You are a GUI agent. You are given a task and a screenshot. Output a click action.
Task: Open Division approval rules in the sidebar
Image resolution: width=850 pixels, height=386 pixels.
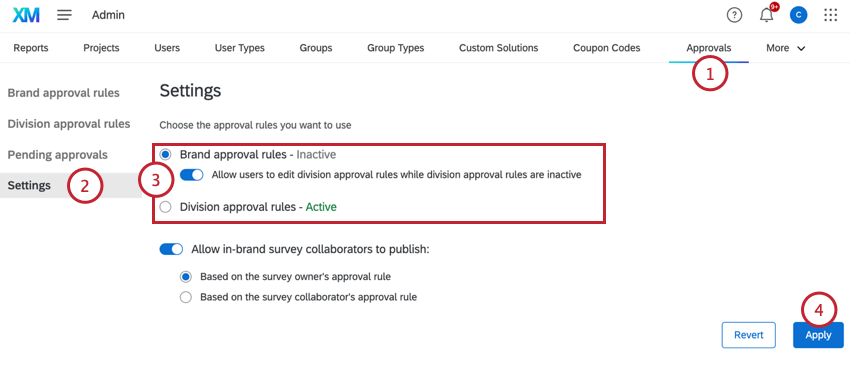pos(69,124)
